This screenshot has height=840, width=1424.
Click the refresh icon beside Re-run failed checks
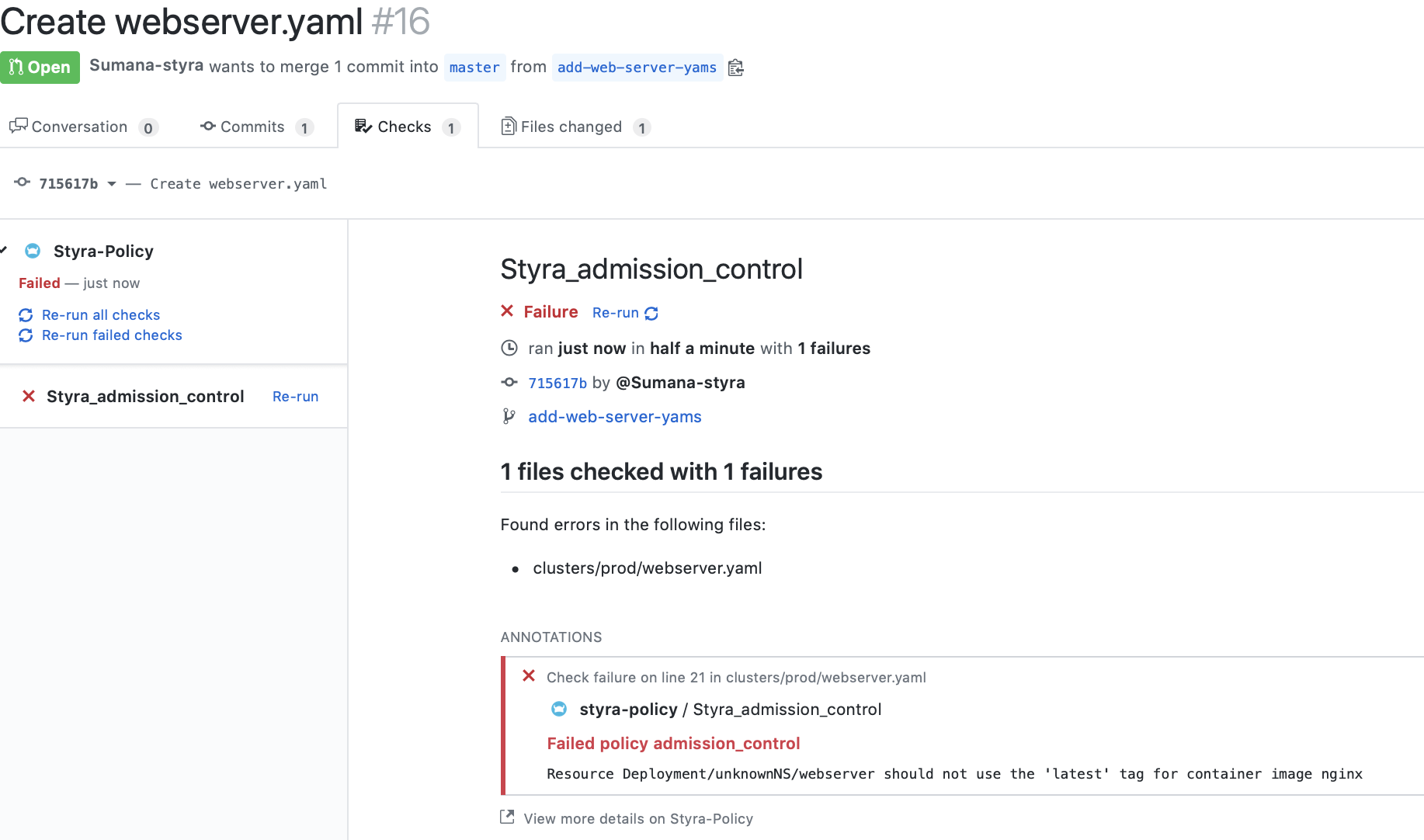click(26, 335)
